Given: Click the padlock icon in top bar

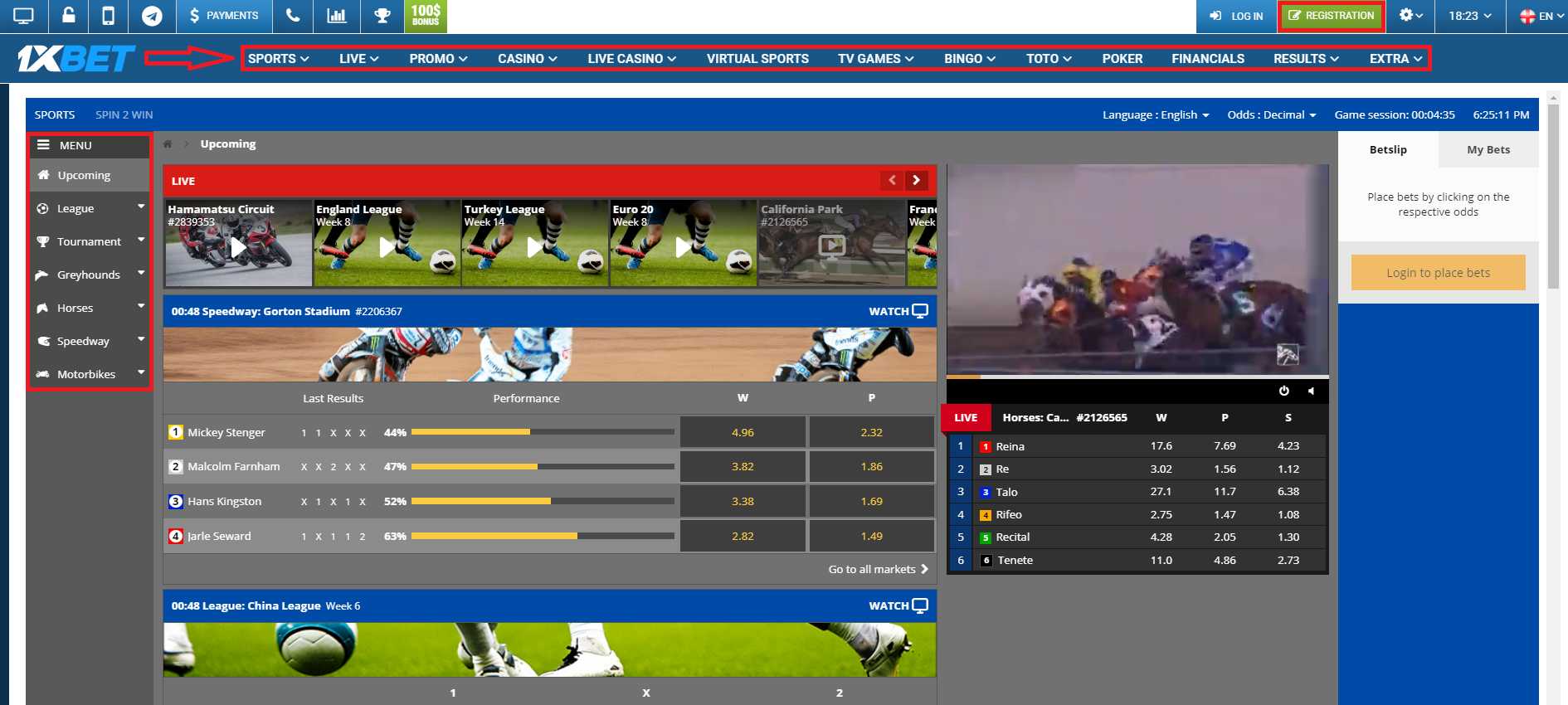Looking at the screenshot, I should (x=69, y=16).
